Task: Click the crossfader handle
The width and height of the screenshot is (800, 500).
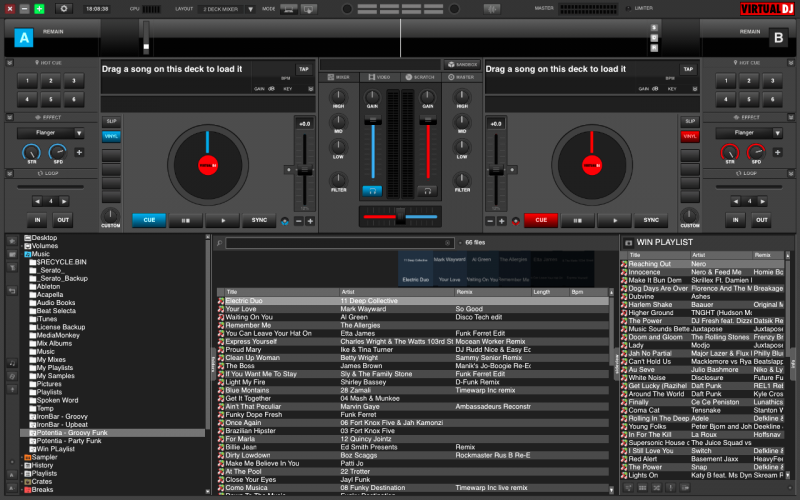Action: [401, 216]
